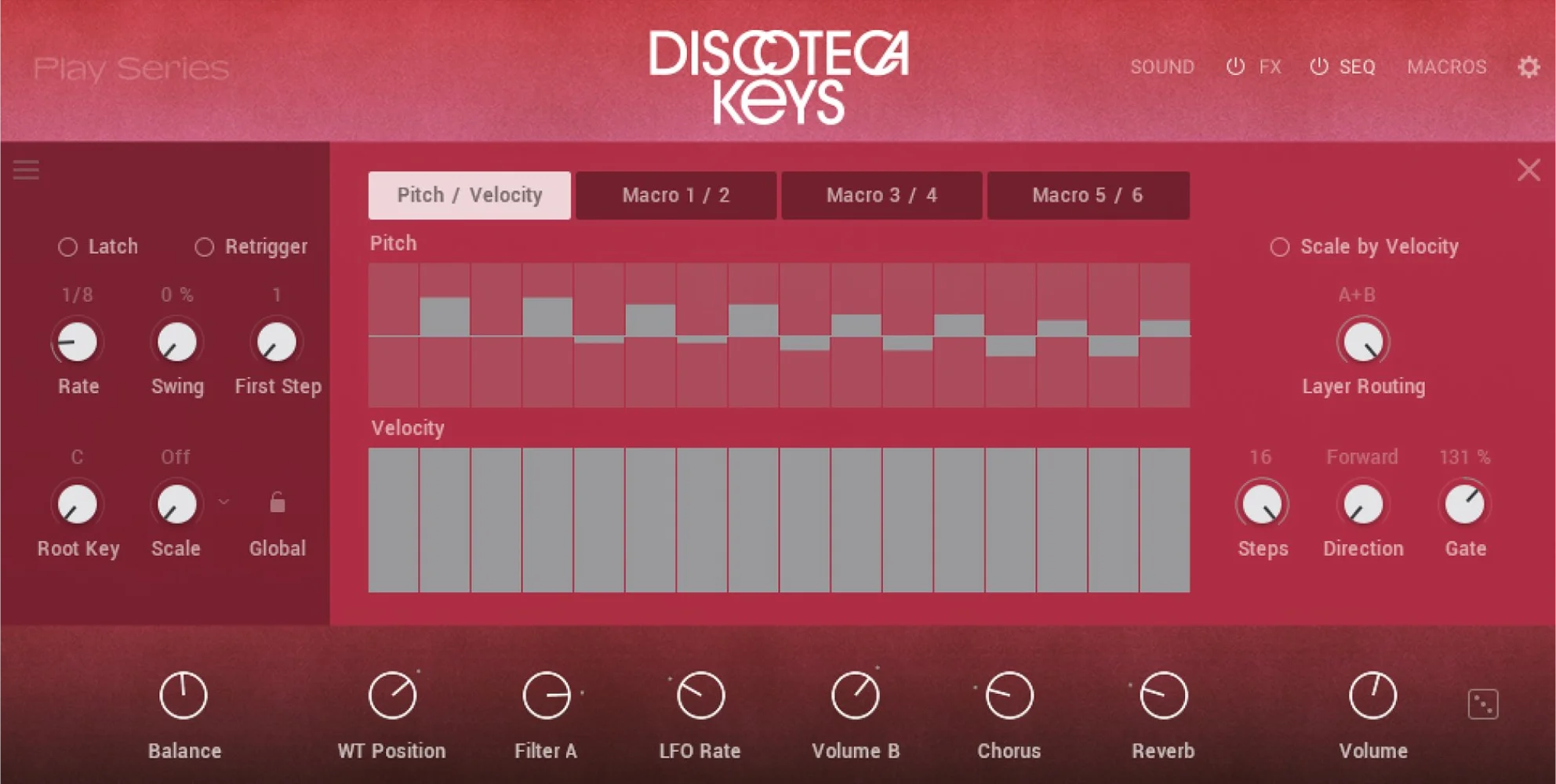
Task: Open the SOUND page
Action: 1162,67
